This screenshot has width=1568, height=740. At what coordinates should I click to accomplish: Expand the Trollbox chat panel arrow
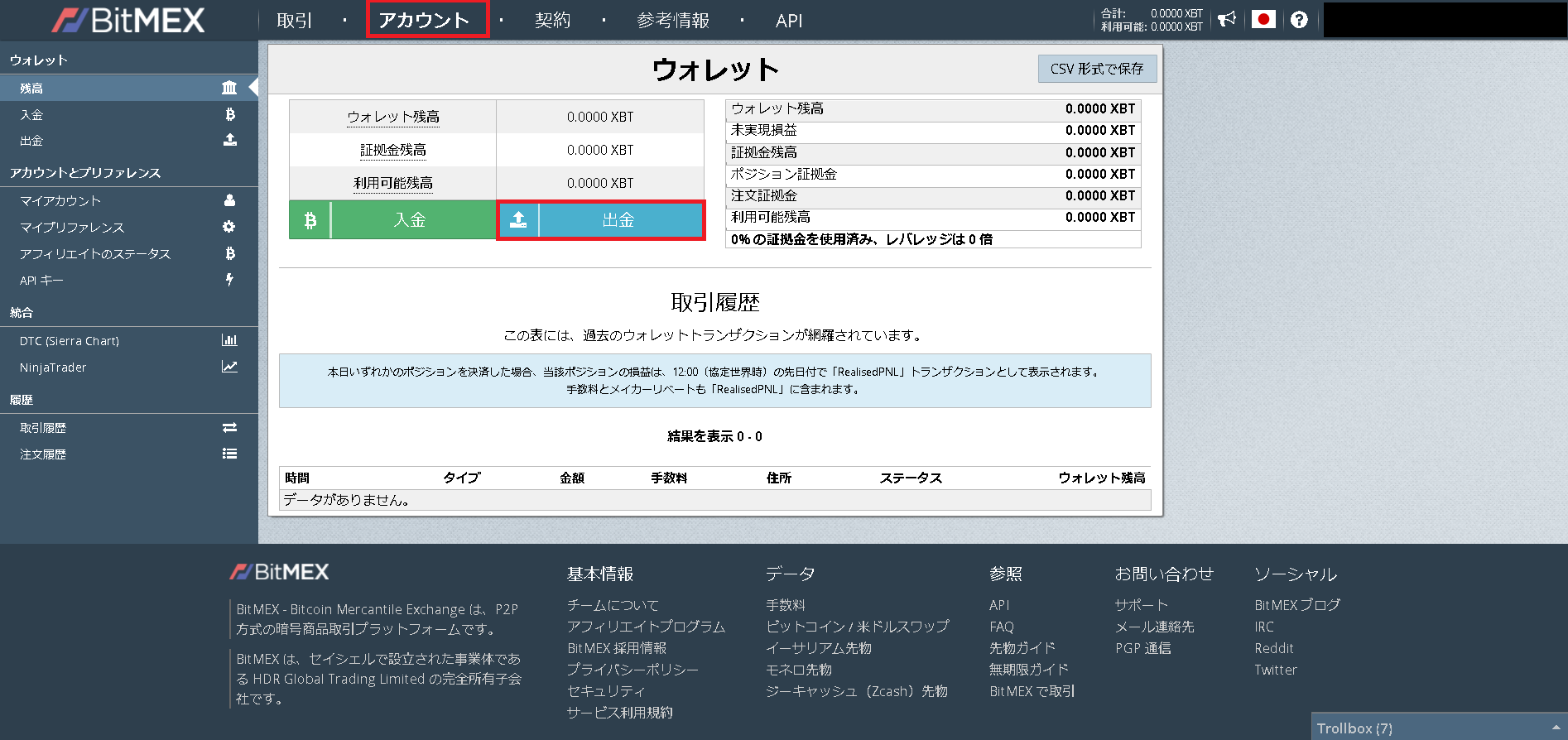point(1556,728)
